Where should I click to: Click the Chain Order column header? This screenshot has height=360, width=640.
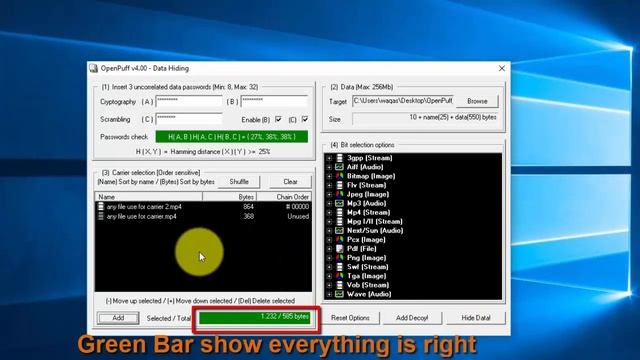[x=284, y=197]
